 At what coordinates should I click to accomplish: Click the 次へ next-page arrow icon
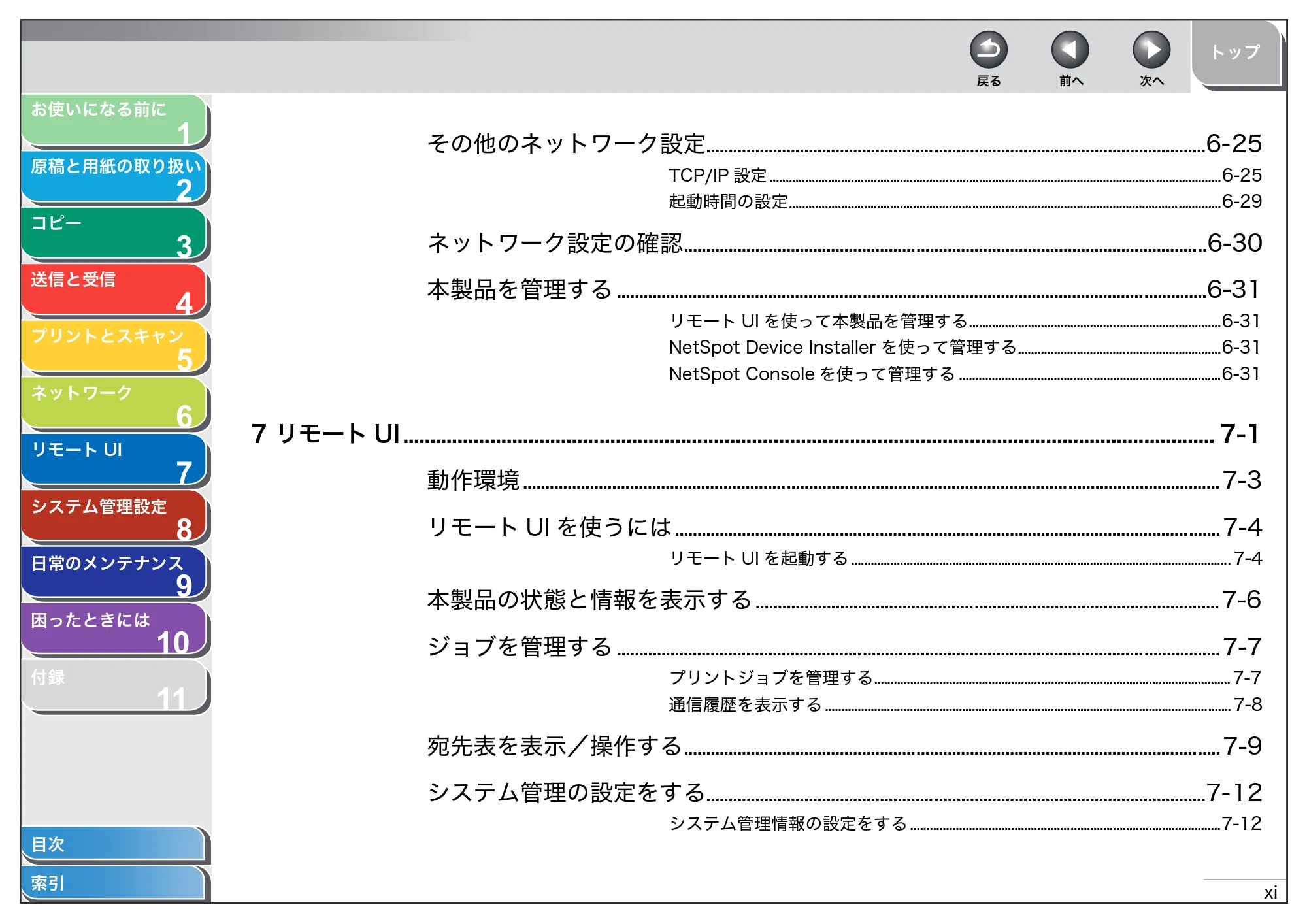[1151, 50]
